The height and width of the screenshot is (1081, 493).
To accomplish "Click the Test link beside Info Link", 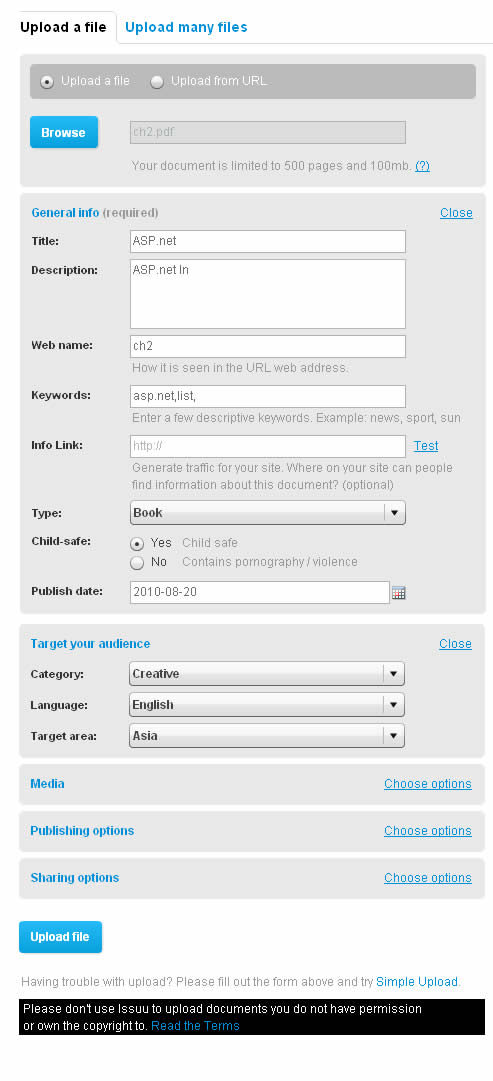I will [x=426, y=446].
